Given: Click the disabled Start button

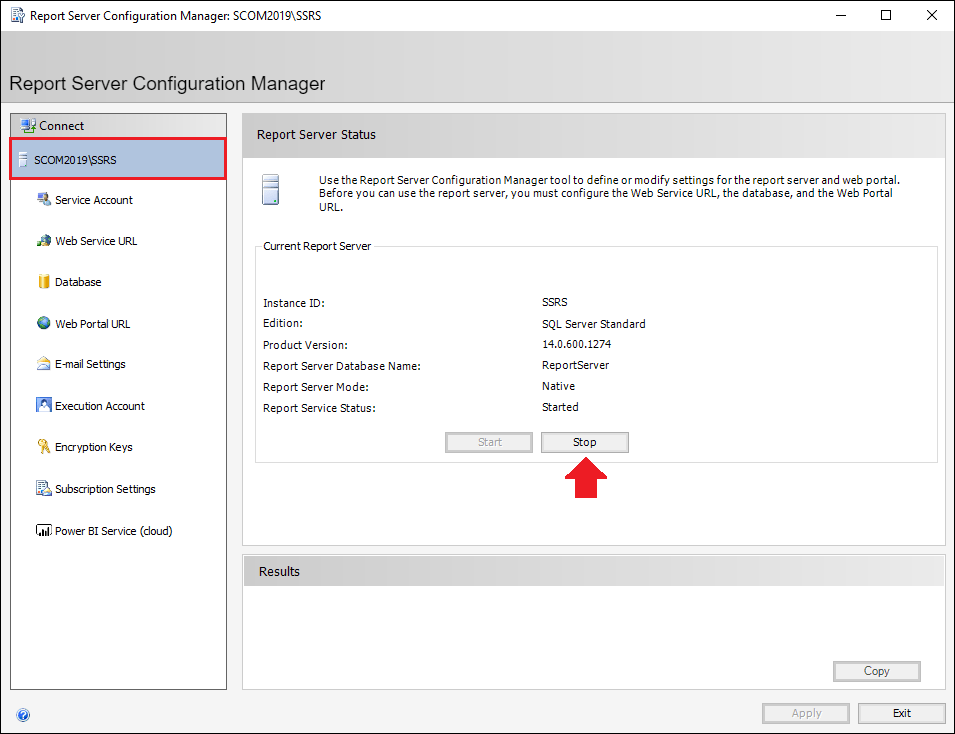Looking at the screenshot, I should (x=489, y=442).
